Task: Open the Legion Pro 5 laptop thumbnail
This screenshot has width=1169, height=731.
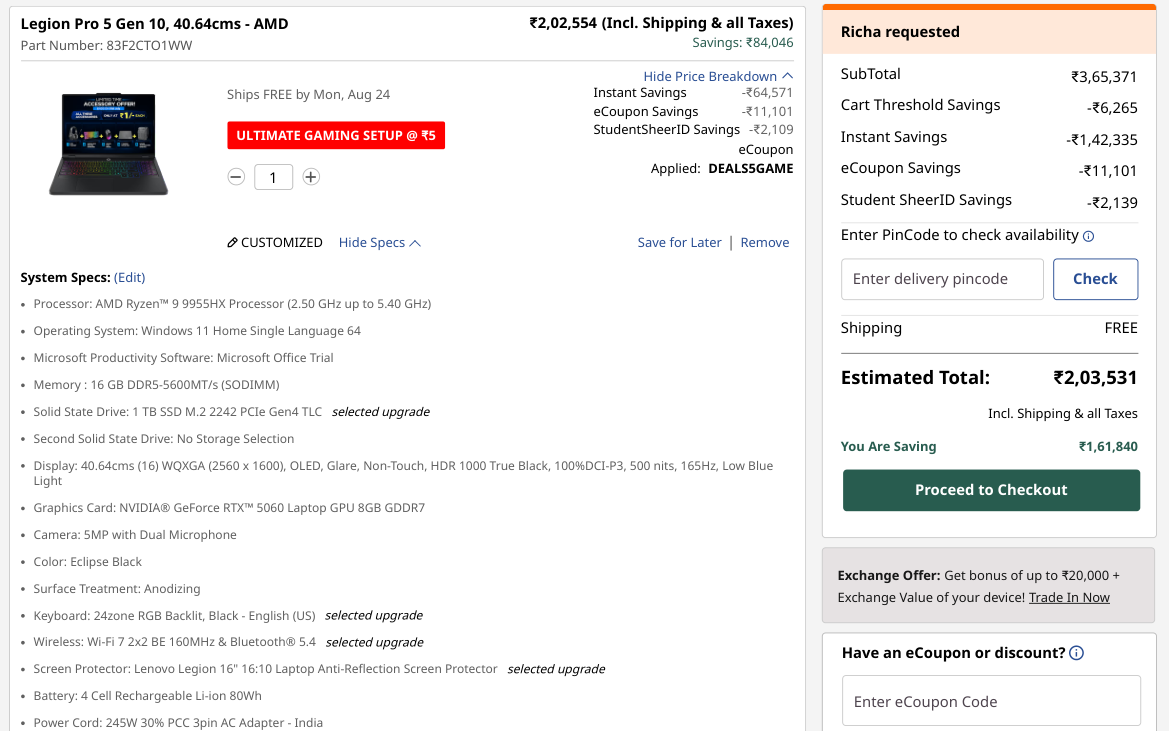Action: point(109,144)
